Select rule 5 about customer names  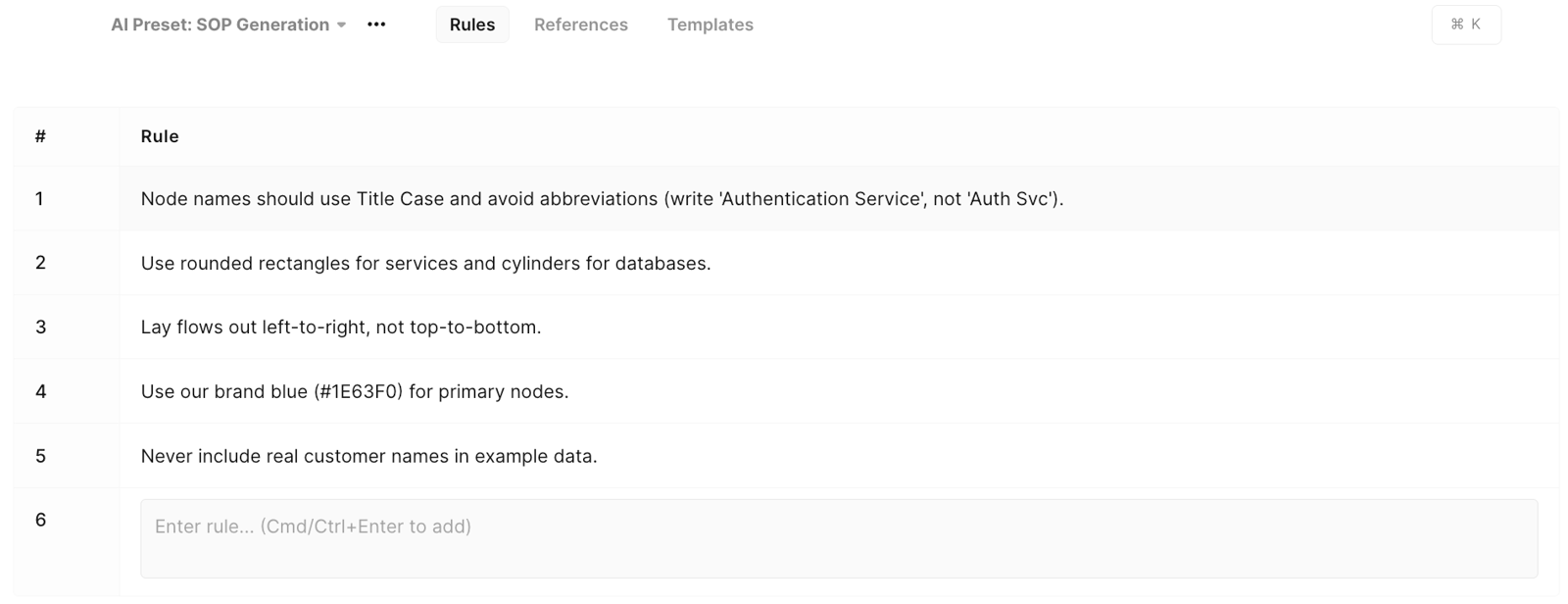(368, 456)
